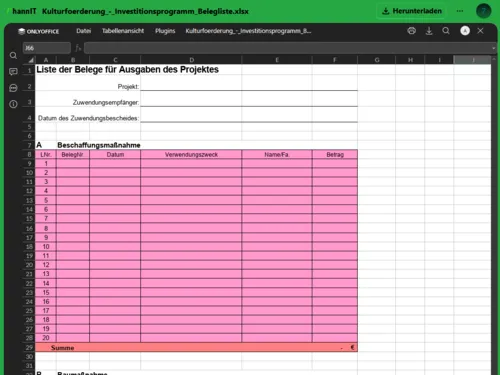The width and height of the screenshot is (500, 375).
Task: Click the white user avatar in the ONLYOFFICE toolbar
Action: [x=465, y=31]
